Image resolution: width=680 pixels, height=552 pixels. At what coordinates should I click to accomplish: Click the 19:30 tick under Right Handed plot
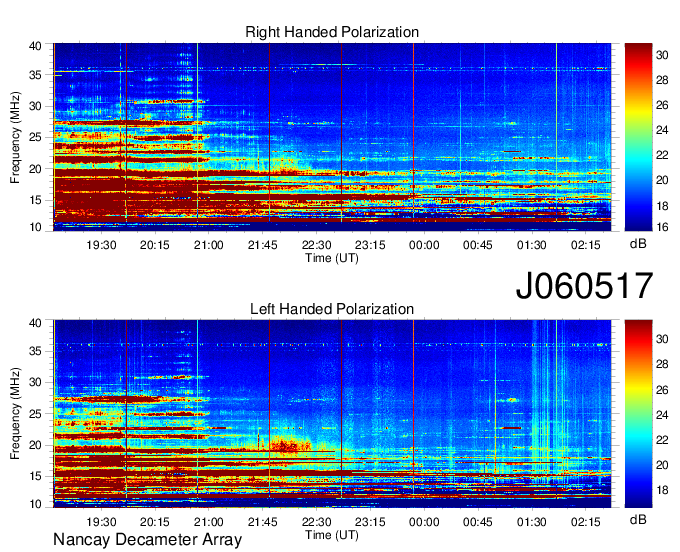click(101, 245)
